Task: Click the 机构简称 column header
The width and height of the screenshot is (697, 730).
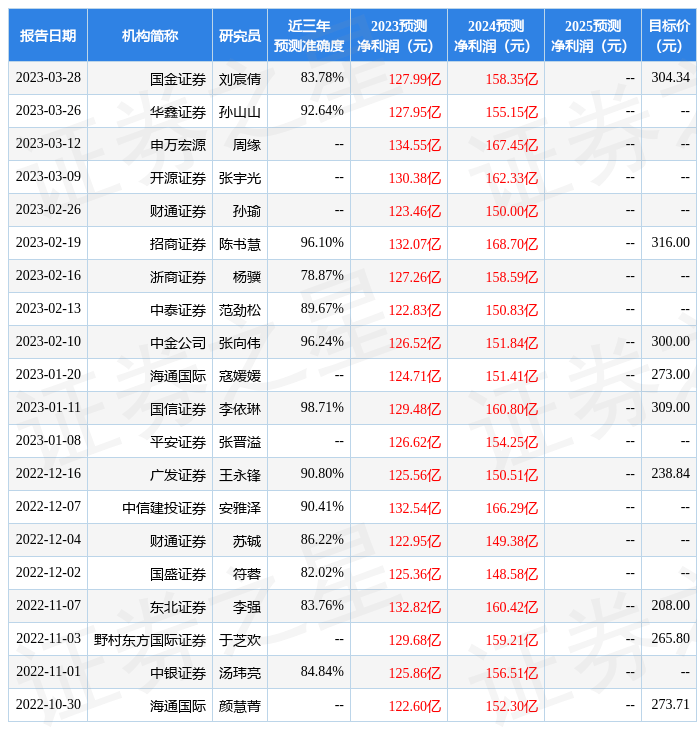Action: (x=149, y=35)
